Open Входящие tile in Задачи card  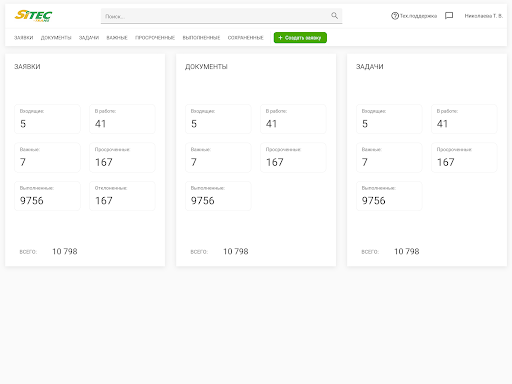click(389, 119)
